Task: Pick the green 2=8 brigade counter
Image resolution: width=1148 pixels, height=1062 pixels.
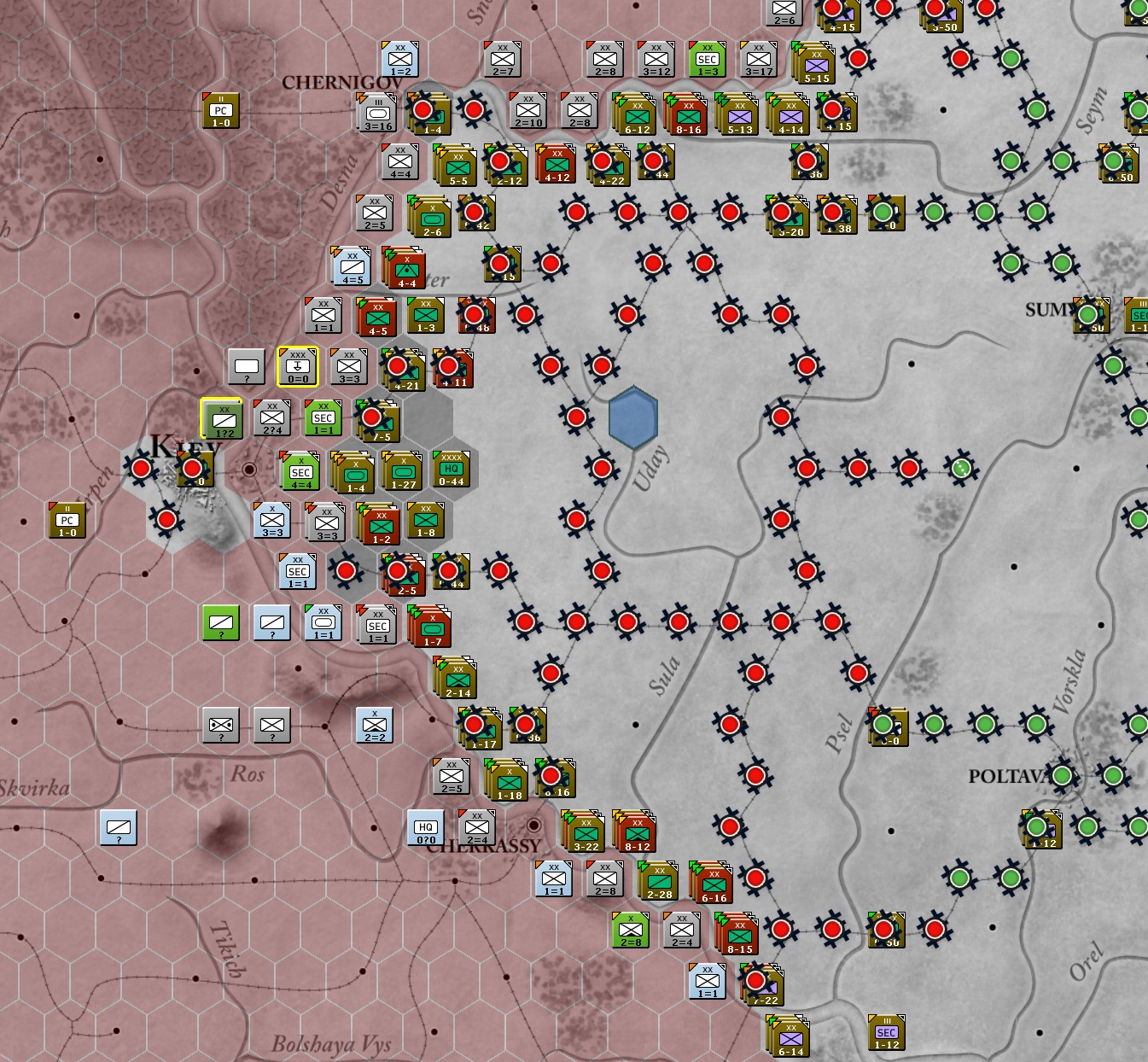Action: pyautogui.click(x=631, y=930)
